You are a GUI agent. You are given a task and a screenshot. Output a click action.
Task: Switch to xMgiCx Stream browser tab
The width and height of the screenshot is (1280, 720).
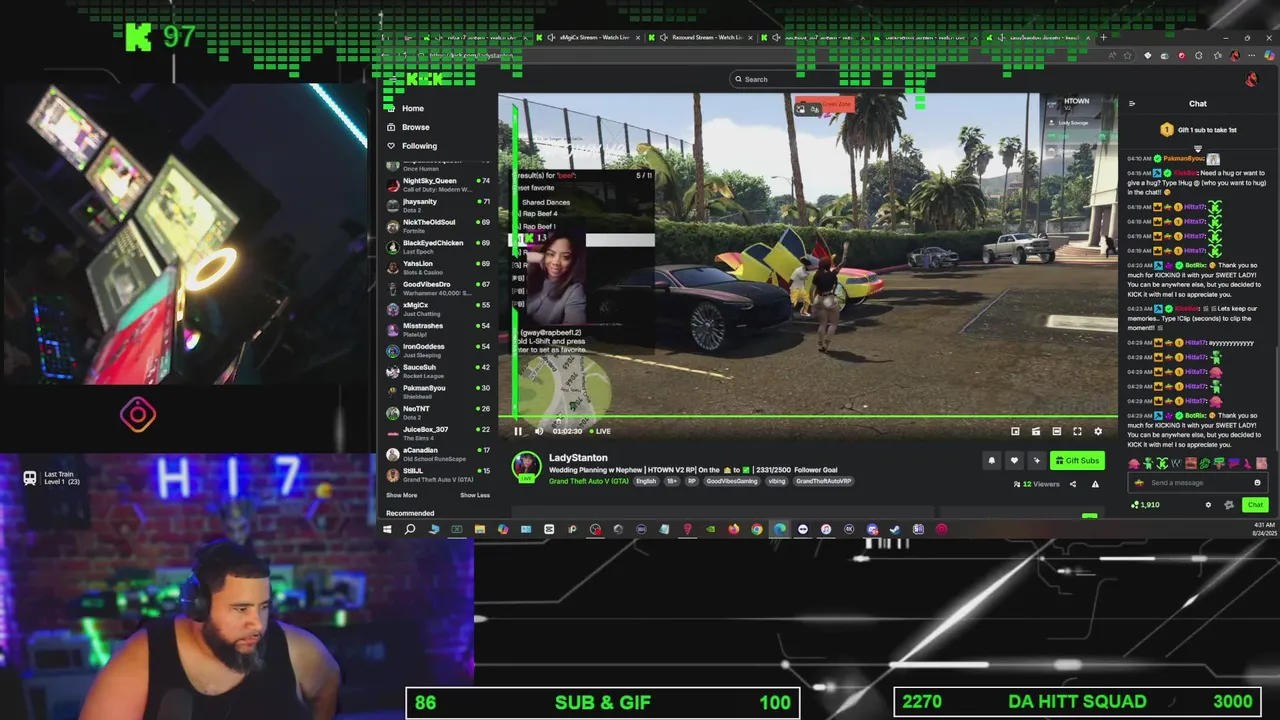point(590,38)
